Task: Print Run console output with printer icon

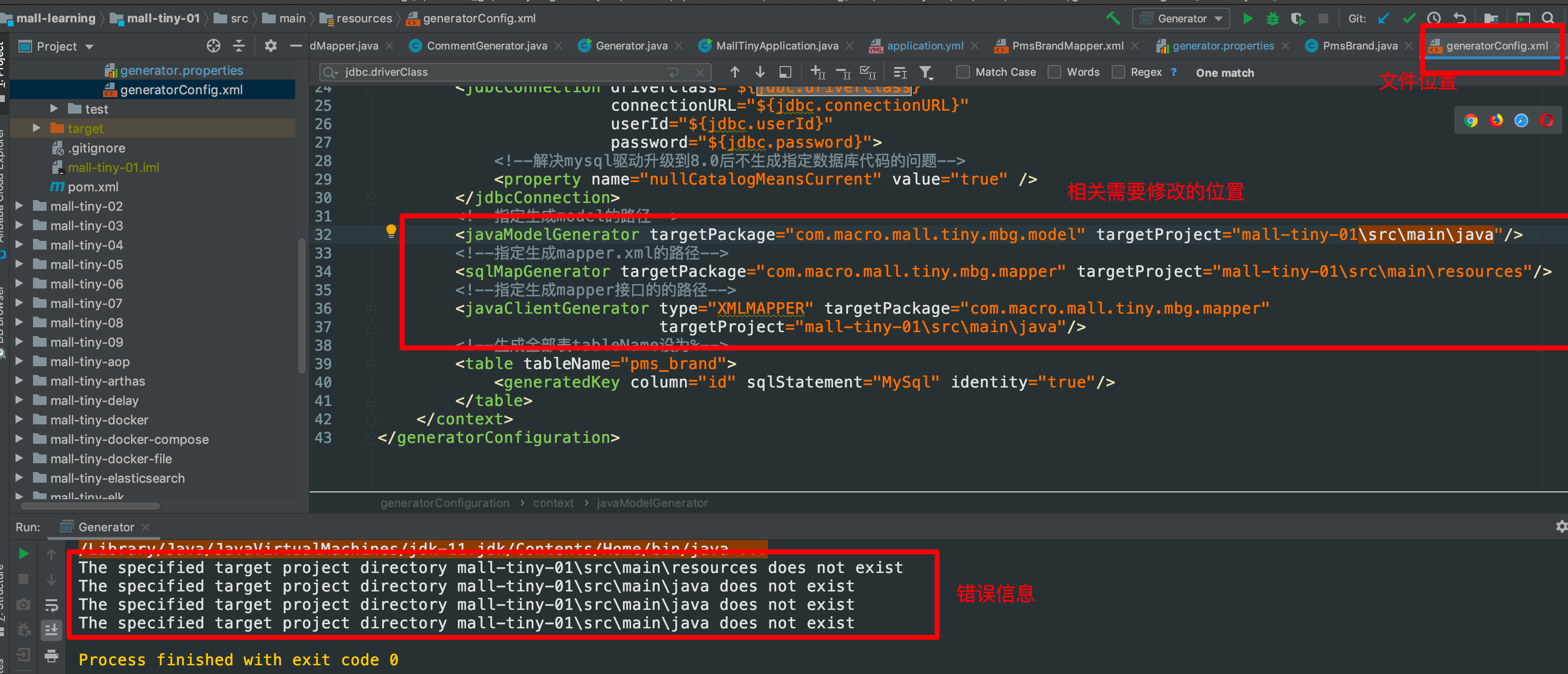Action: [x=52, y=656]
